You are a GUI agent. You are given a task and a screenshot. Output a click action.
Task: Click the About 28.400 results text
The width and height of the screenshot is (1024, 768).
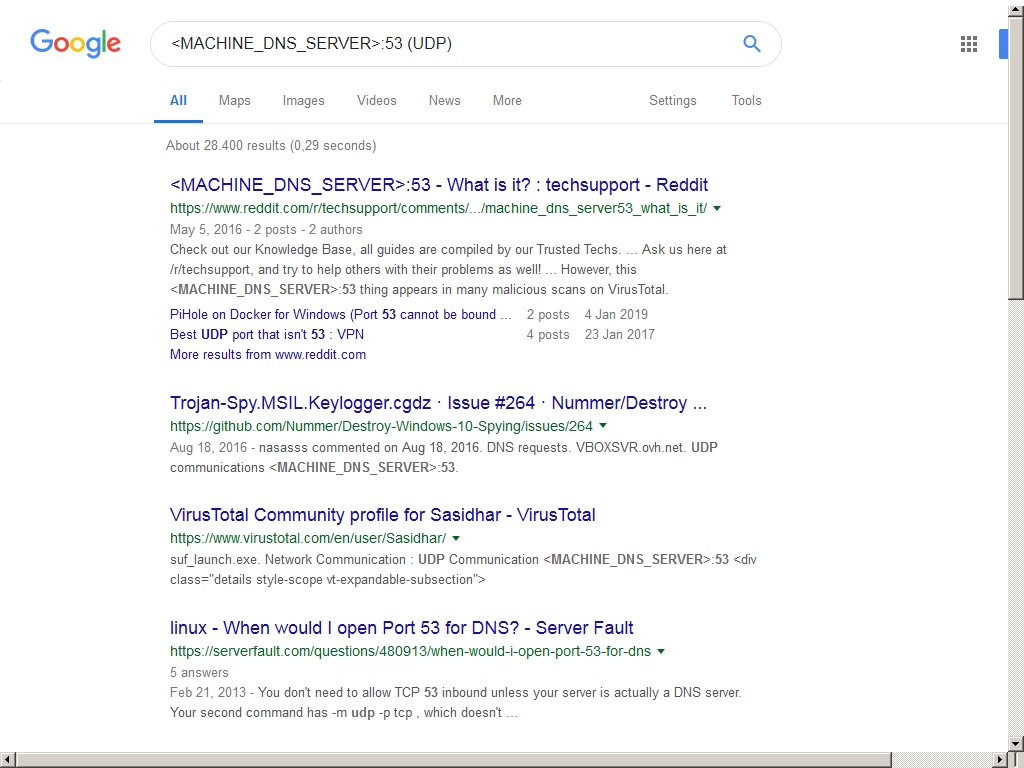[271, 146]
